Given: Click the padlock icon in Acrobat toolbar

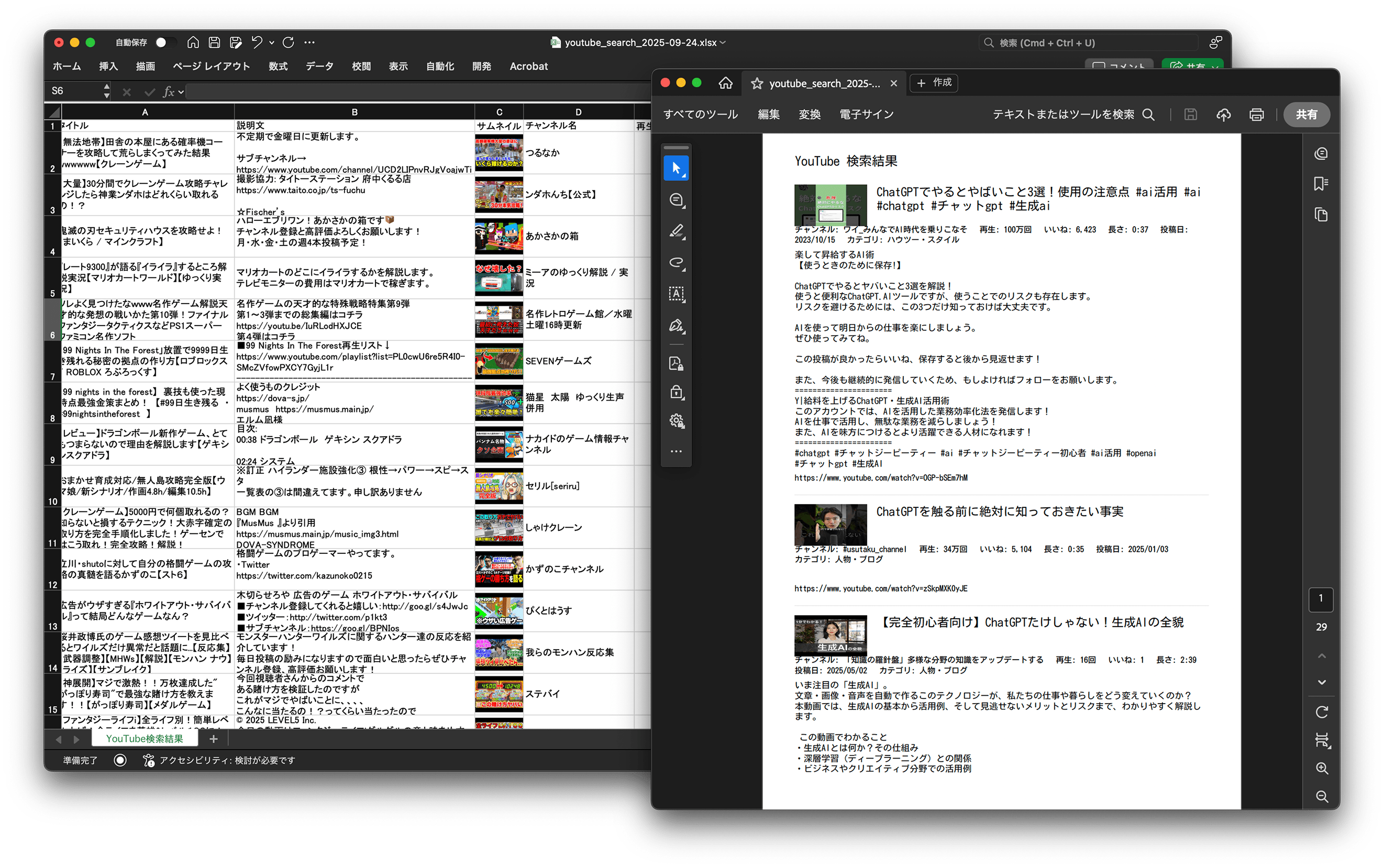Looking at the screenshot, I should (x=676, y=392).
